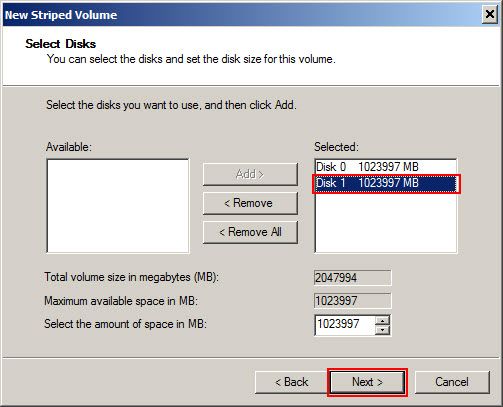
Task: Click the space amount input field
Action: pos(345,325)
